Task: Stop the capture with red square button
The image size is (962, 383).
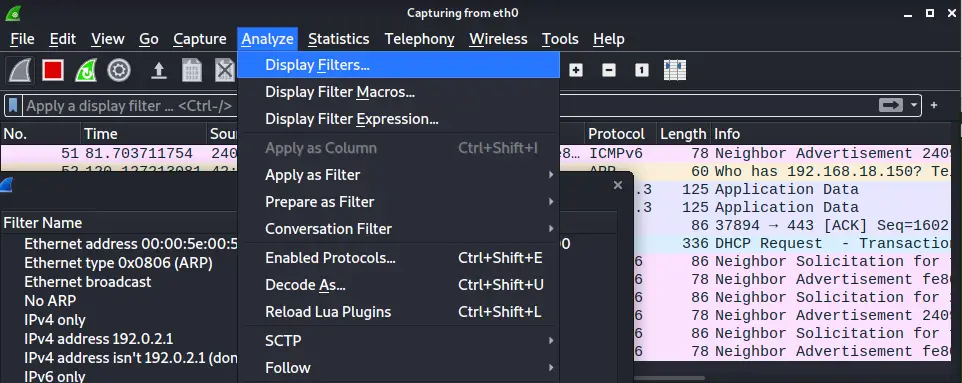Action: tap(53, 71)
